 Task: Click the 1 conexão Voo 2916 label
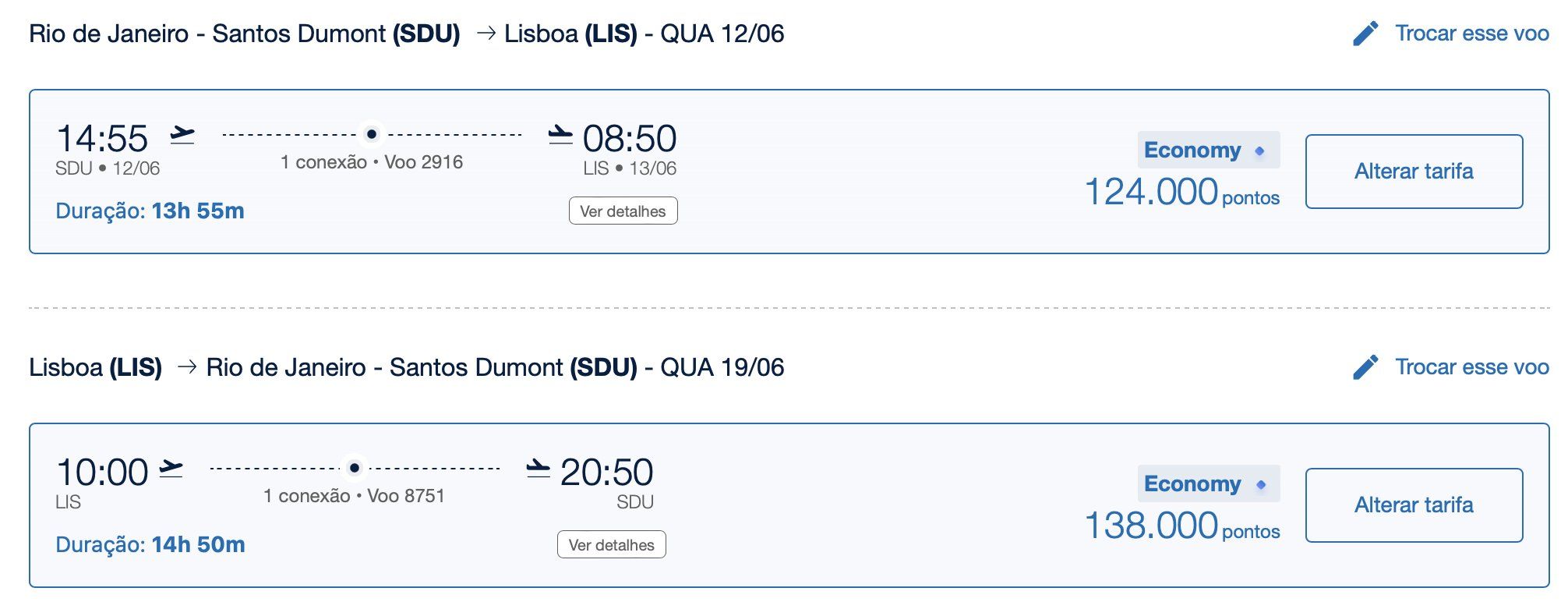(x=372, y=162)
